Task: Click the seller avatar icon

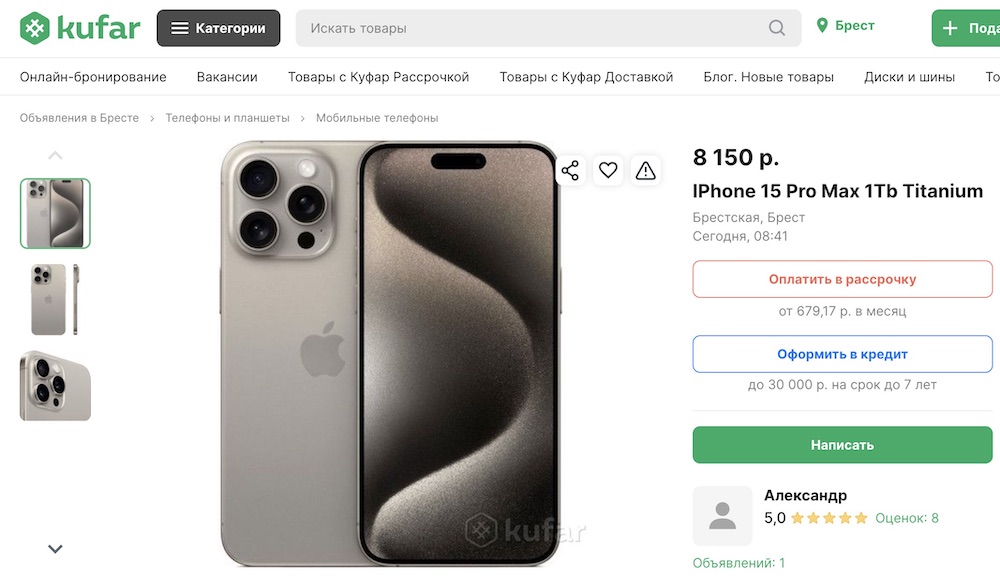Action: coord(722,516)
